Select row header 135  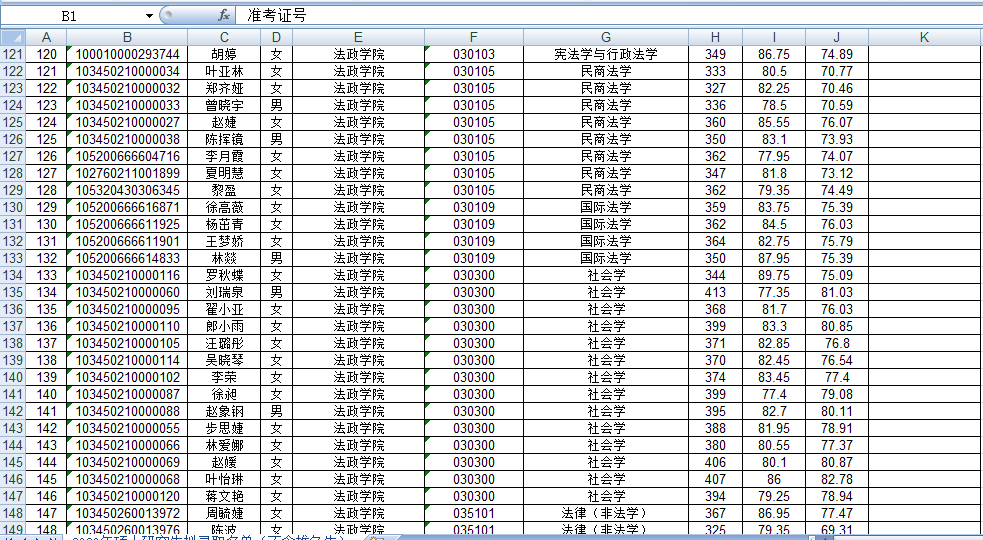(x=13, y=292)
